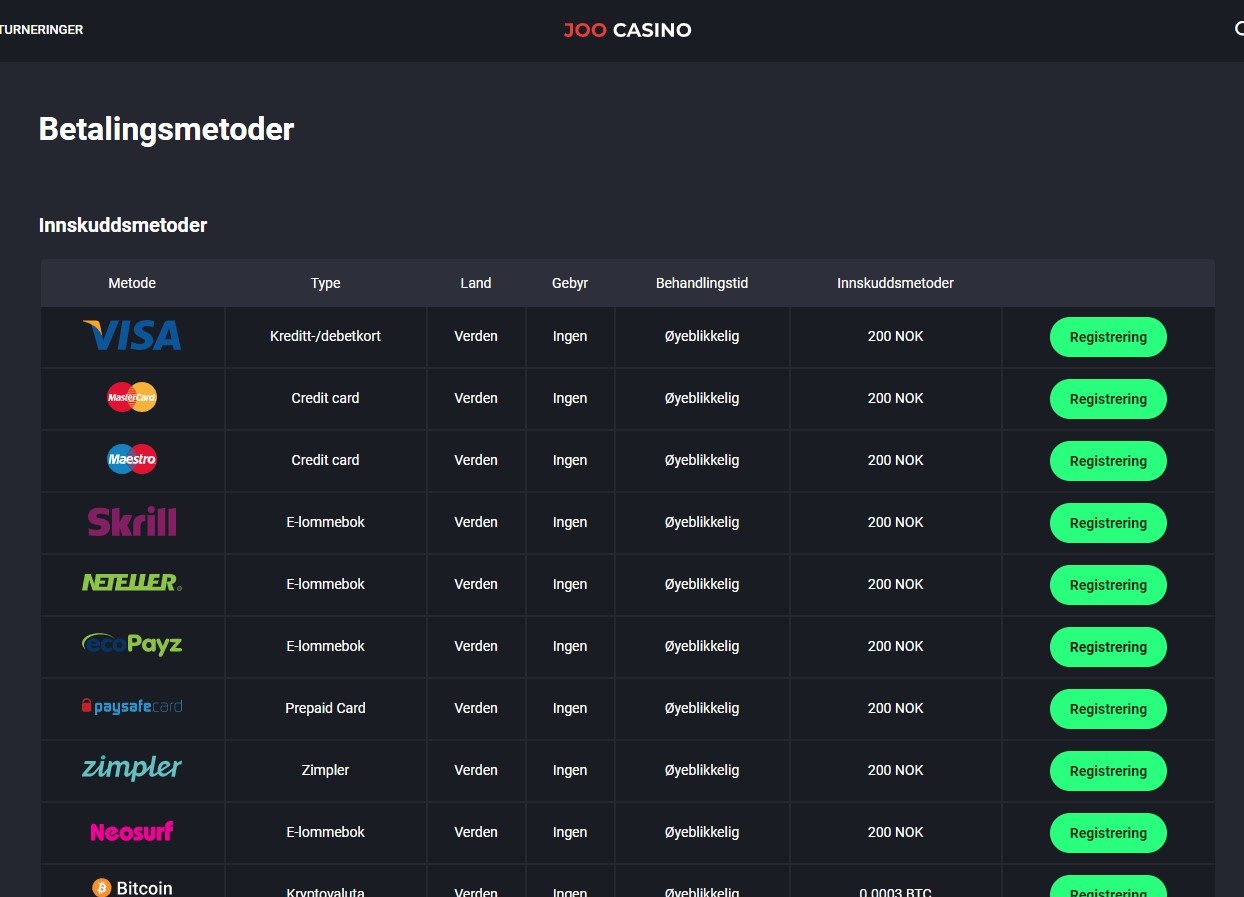The height and width of the screenshot is (897, 1244).
Task: Click the Bitcoin logo
Action: 132,888
